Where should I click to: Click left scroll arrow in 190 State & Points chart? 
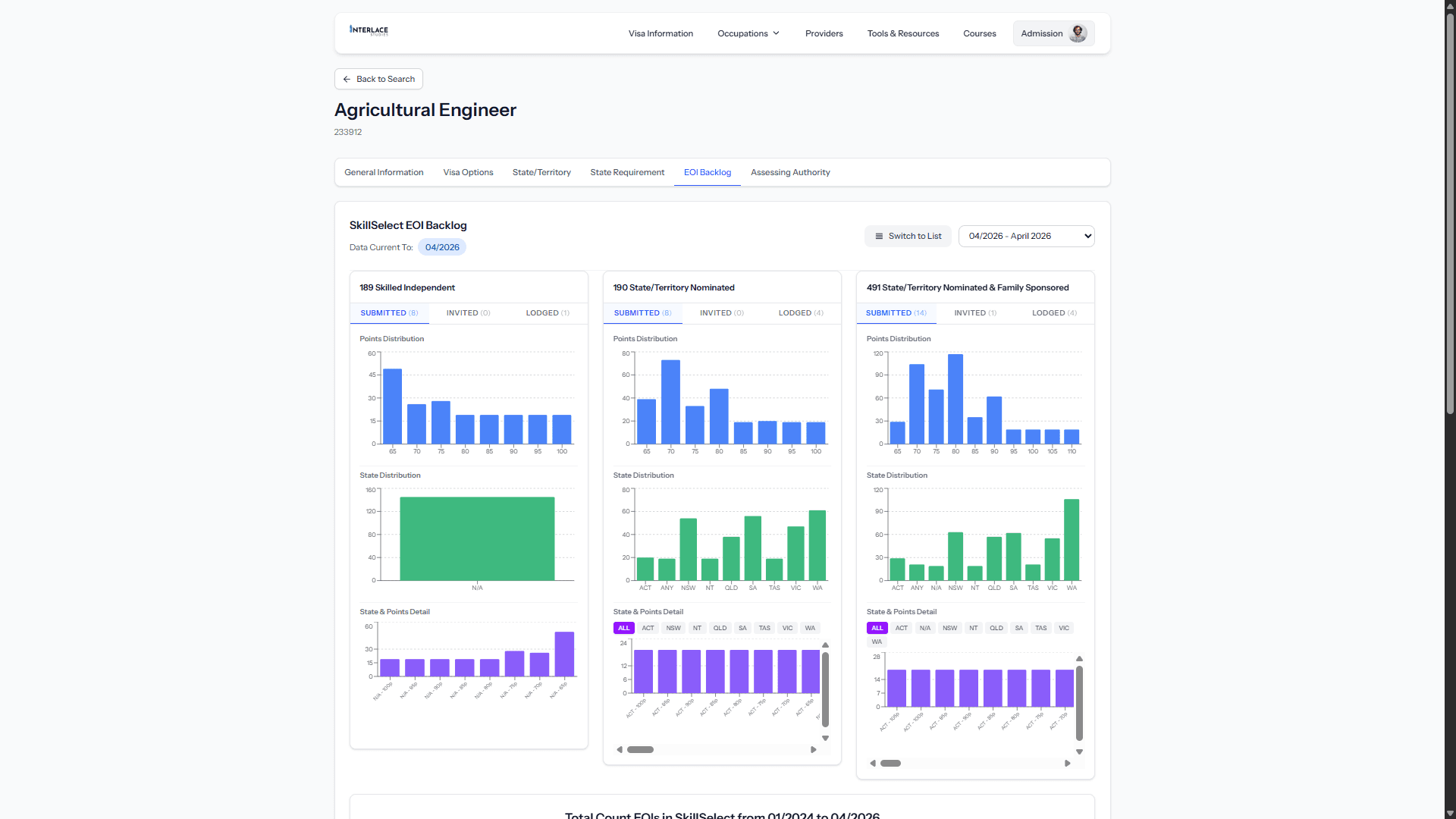click(620, 750)
